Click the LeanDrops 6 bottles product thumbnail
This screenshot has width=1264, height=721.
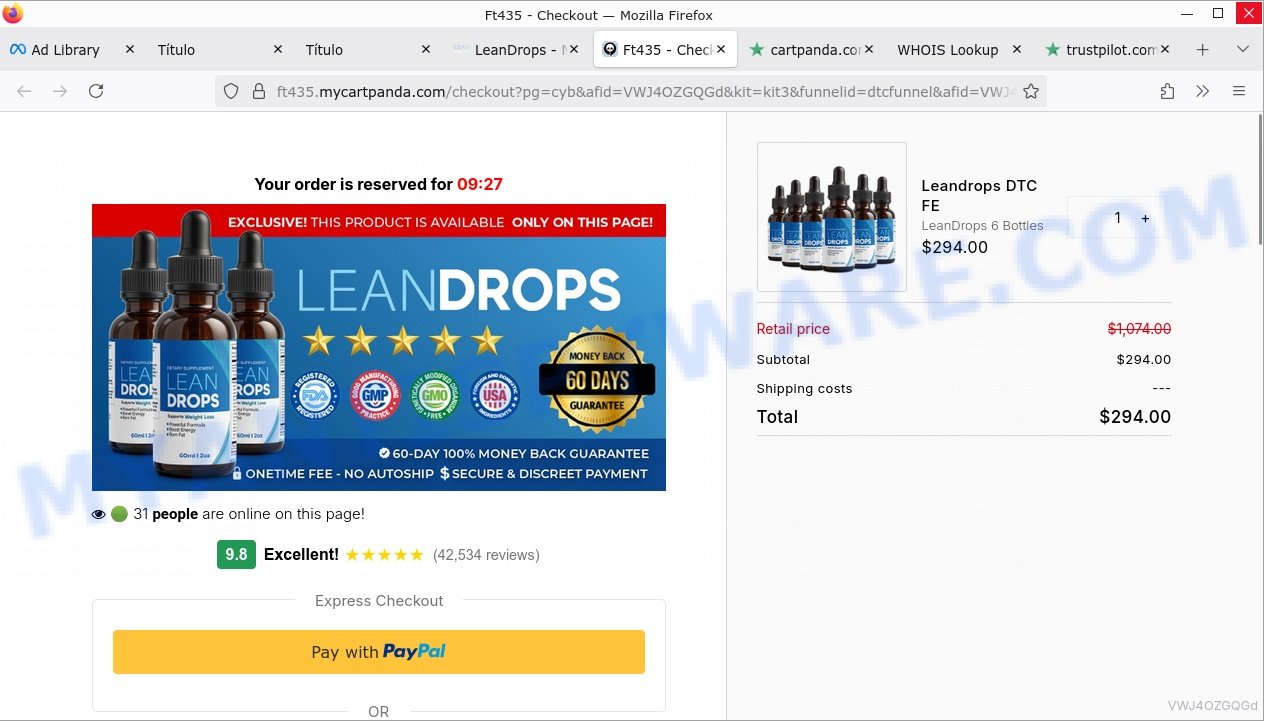click(832, 217)
